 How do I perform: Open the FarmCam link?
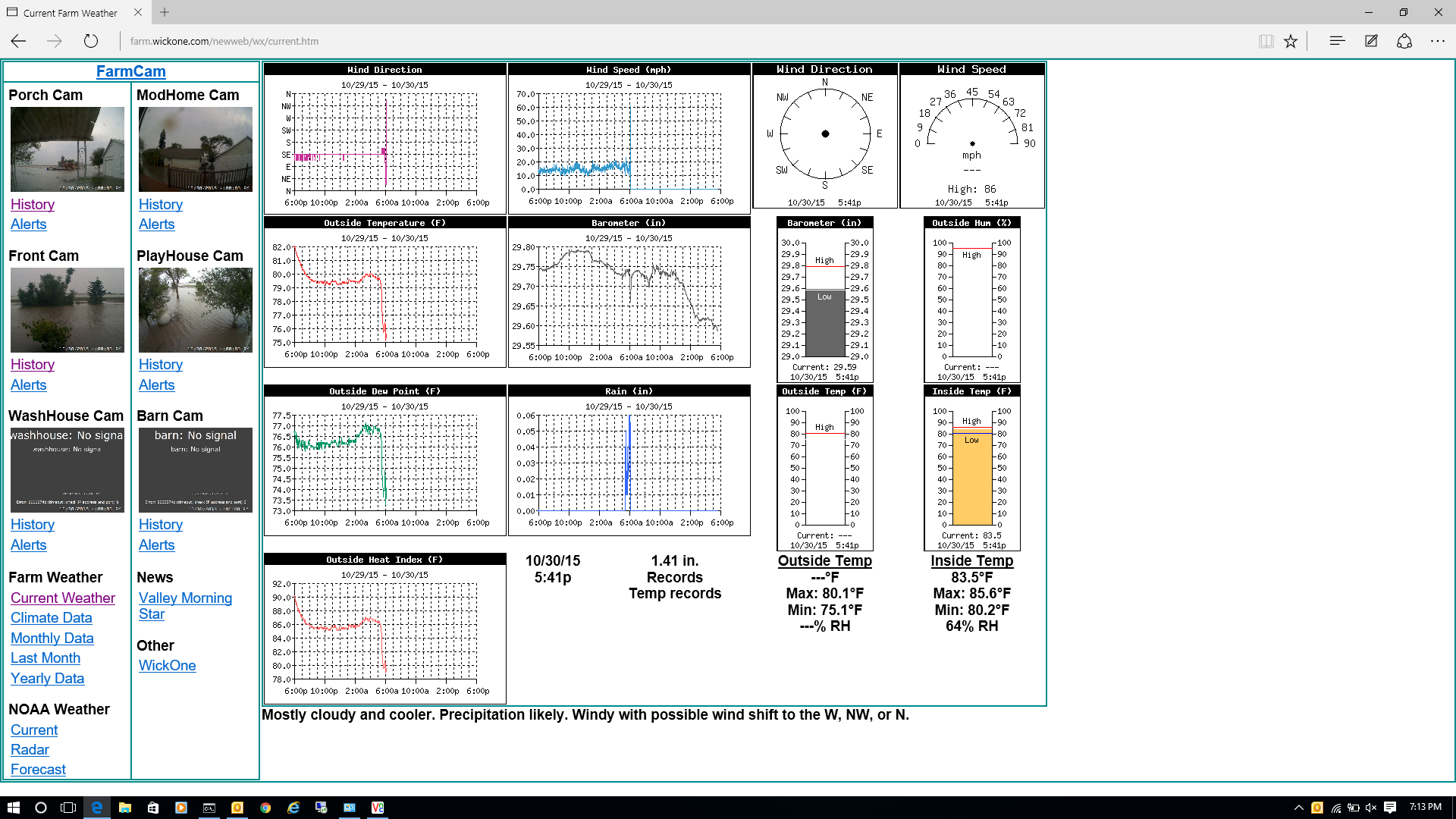(130, 71)
